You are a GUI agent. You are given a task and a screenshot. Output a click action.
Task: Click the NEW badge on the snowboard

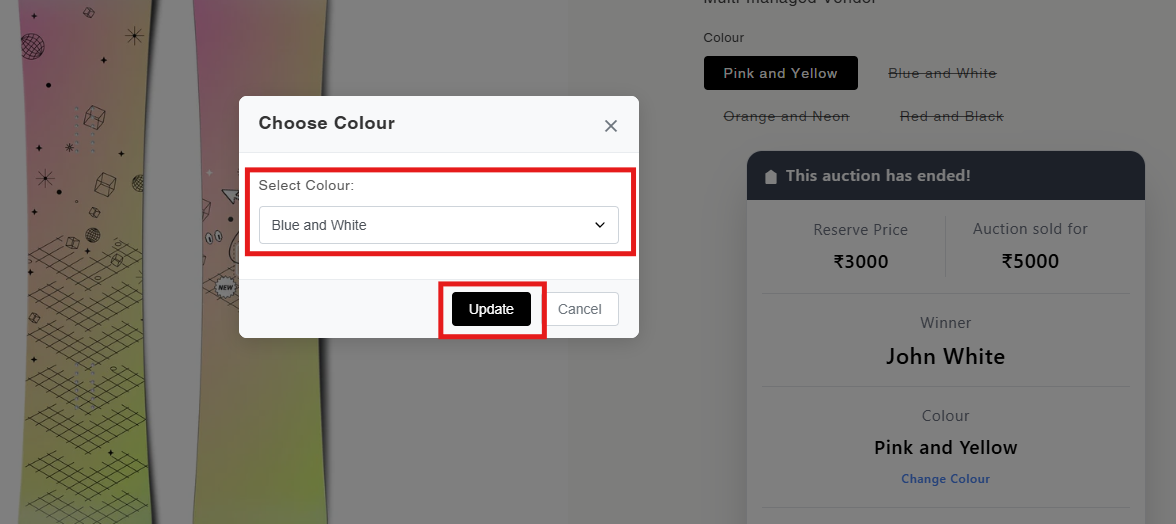225,287
